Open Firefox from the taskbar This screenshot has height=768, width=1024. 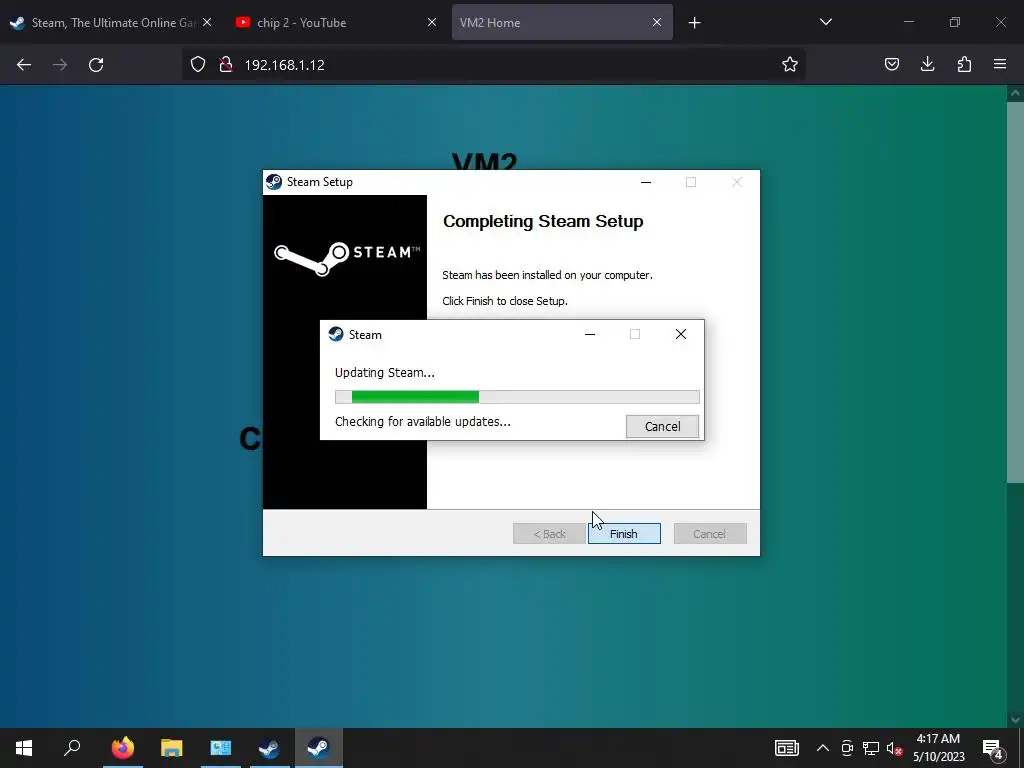[122, 748]
